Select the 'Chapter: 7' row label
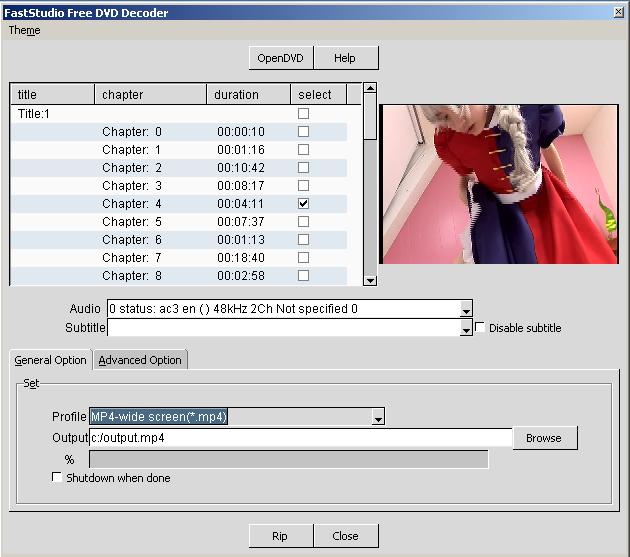Viewport: 630px width, 557px height. [x=132, y=258]
